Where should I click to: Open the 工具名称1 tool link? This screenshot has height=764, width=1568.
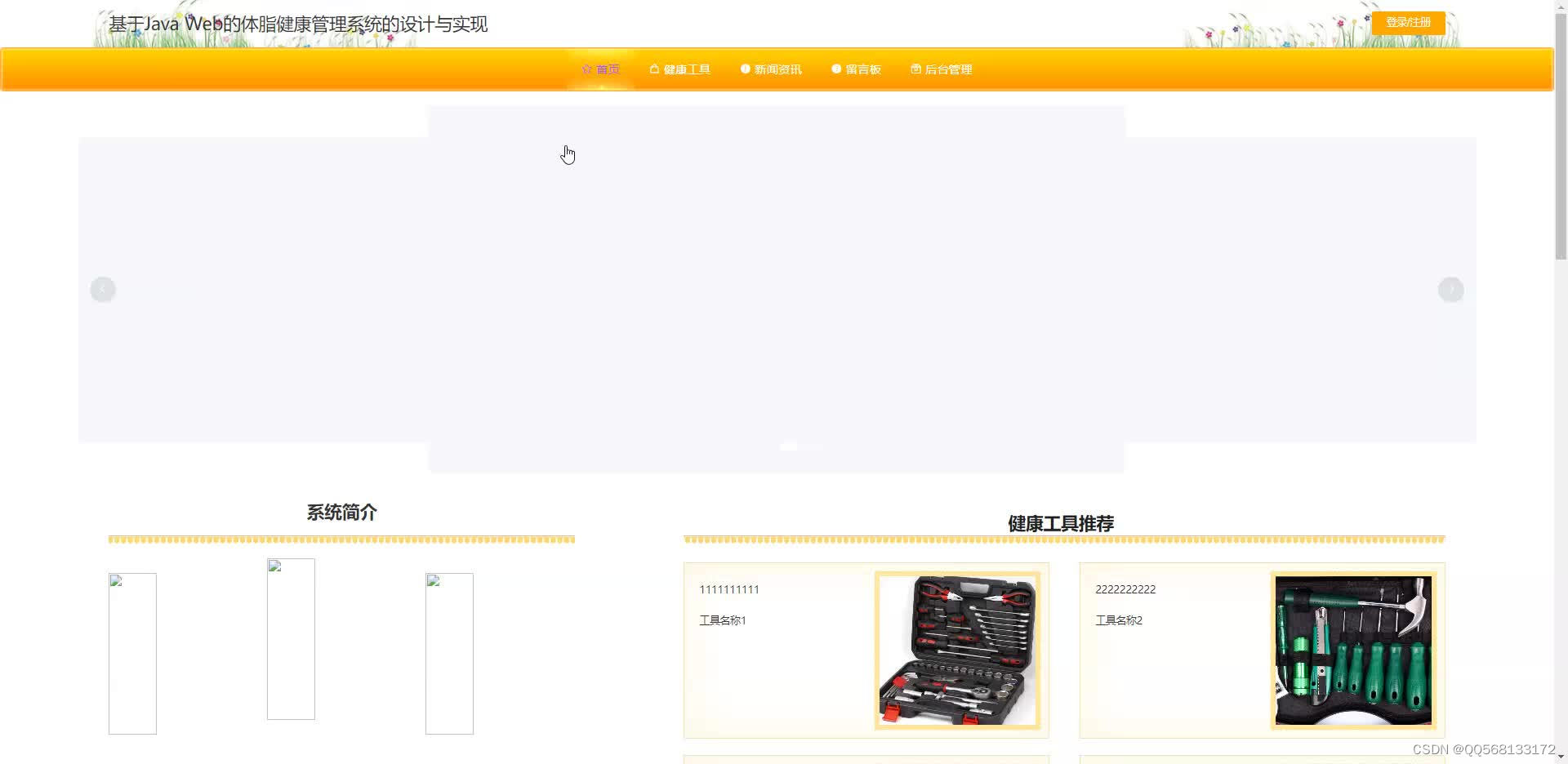(x=722, y=620)
